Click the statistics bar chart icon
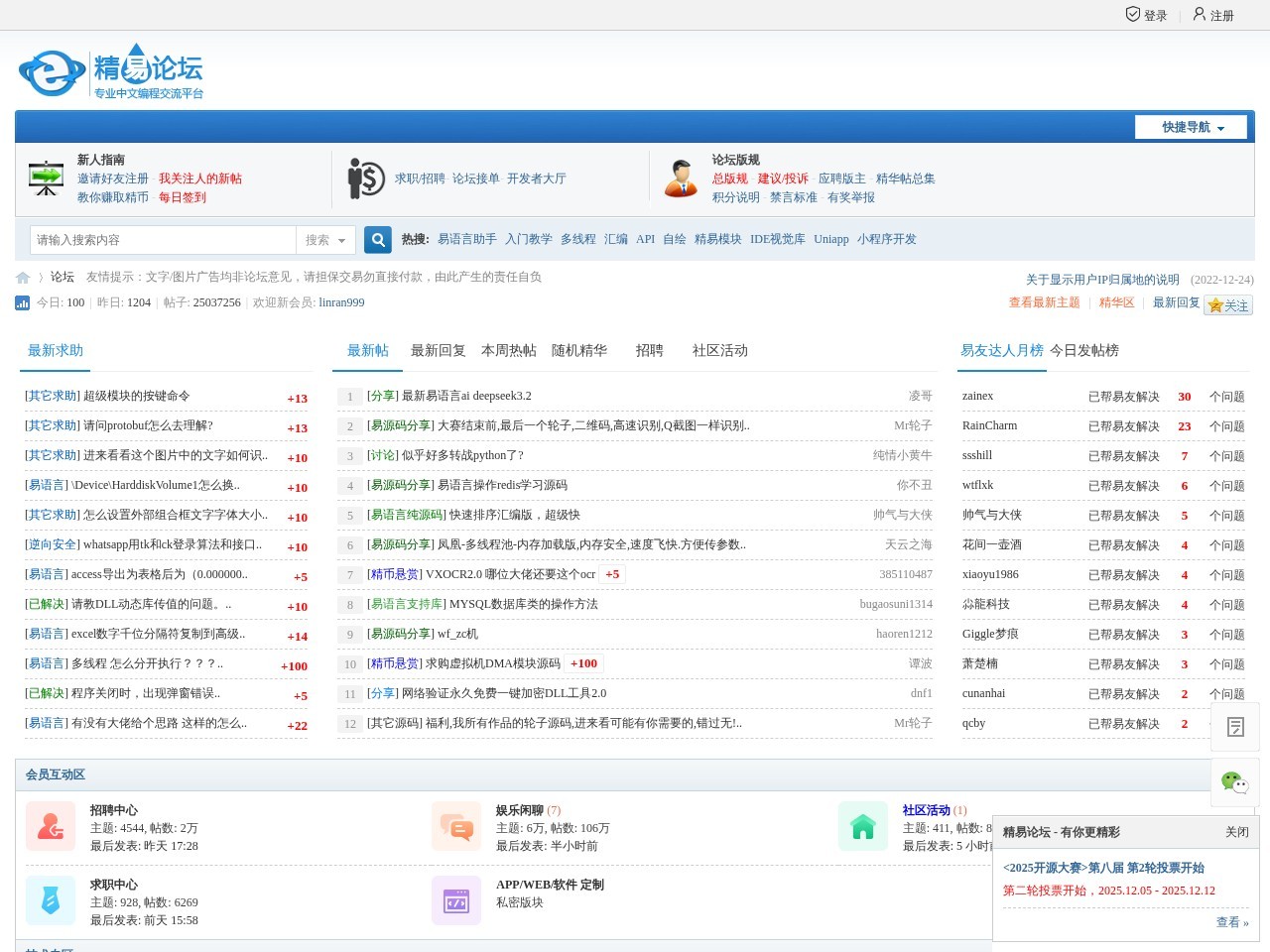 click(x=23, y=302)
